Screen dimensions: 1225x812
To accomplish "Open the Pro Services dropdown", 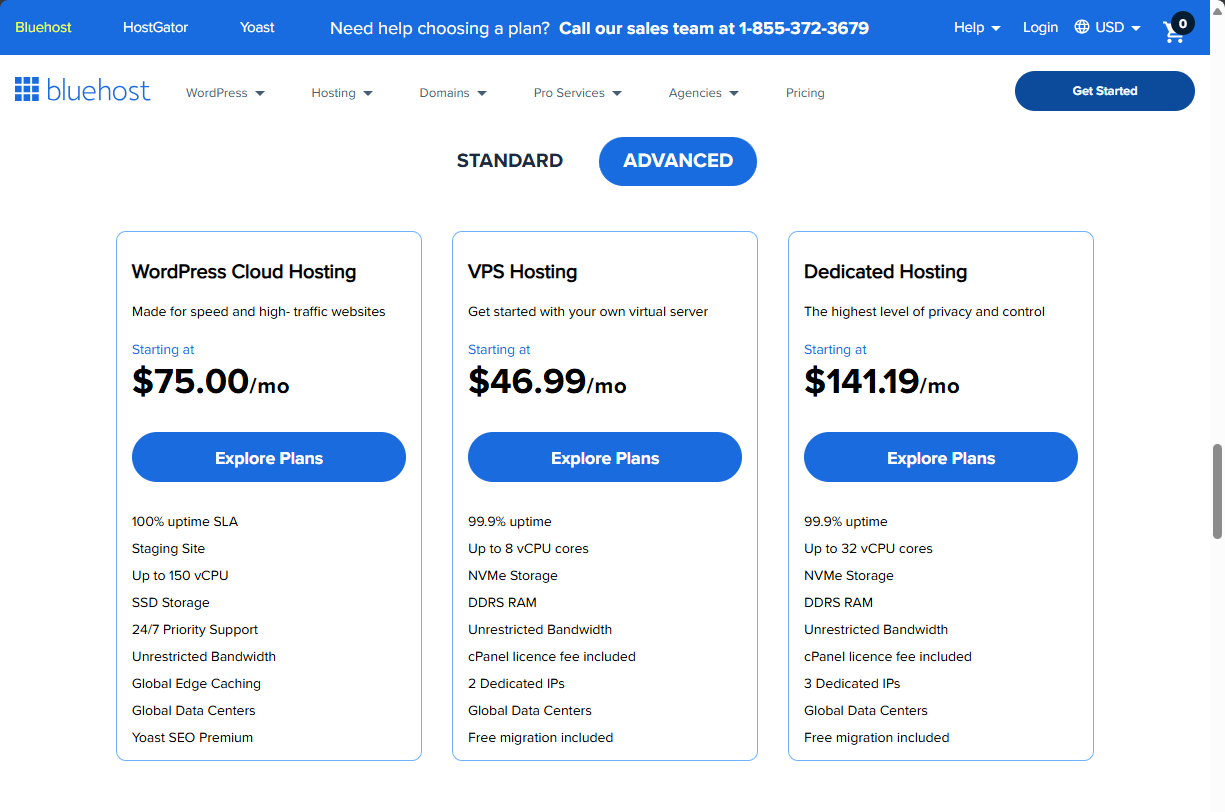I will tap(577, 92).
